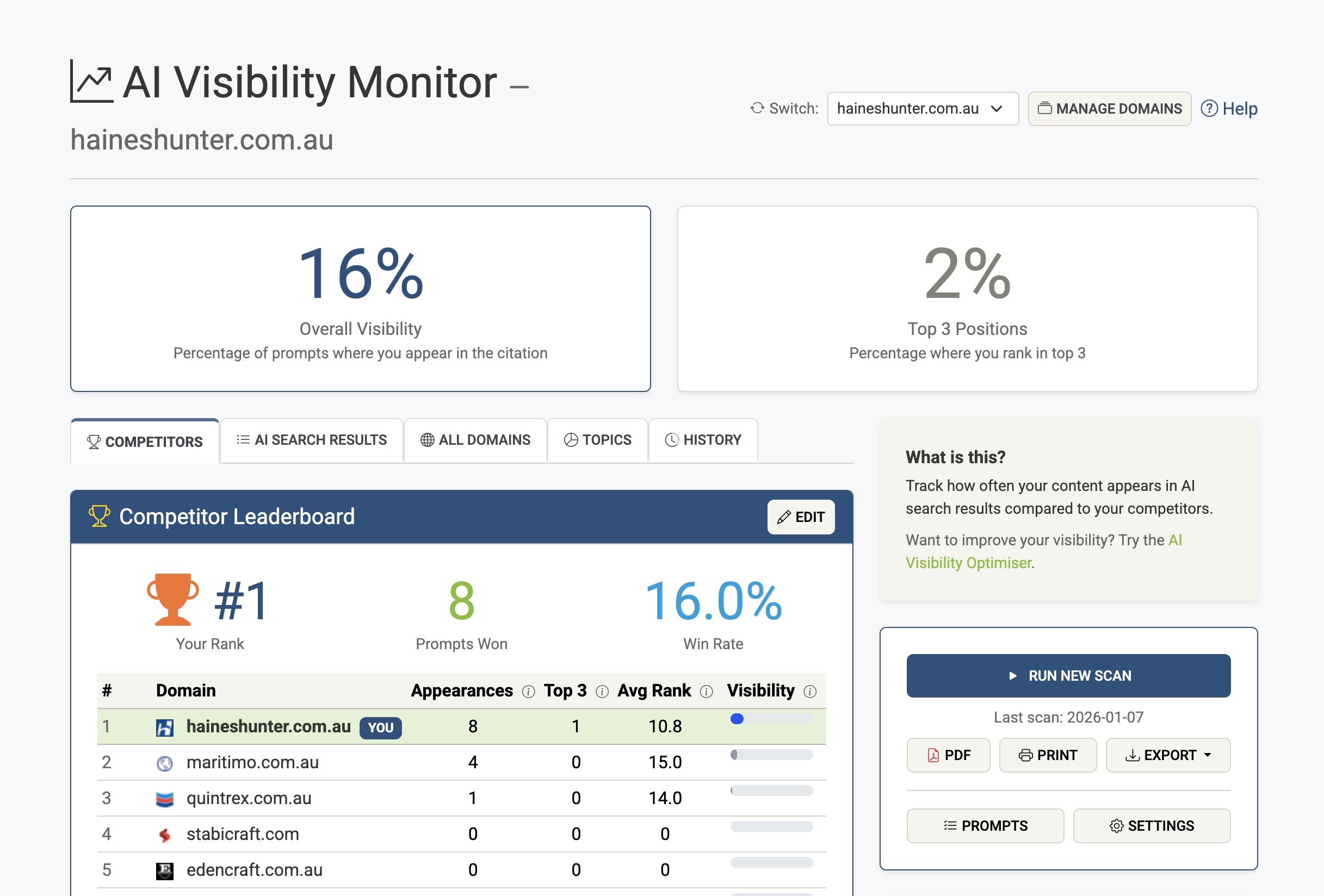Click the Visibility column info icon
The height and width of the screenshot is (896, 1324).
[x=809, y=691]
